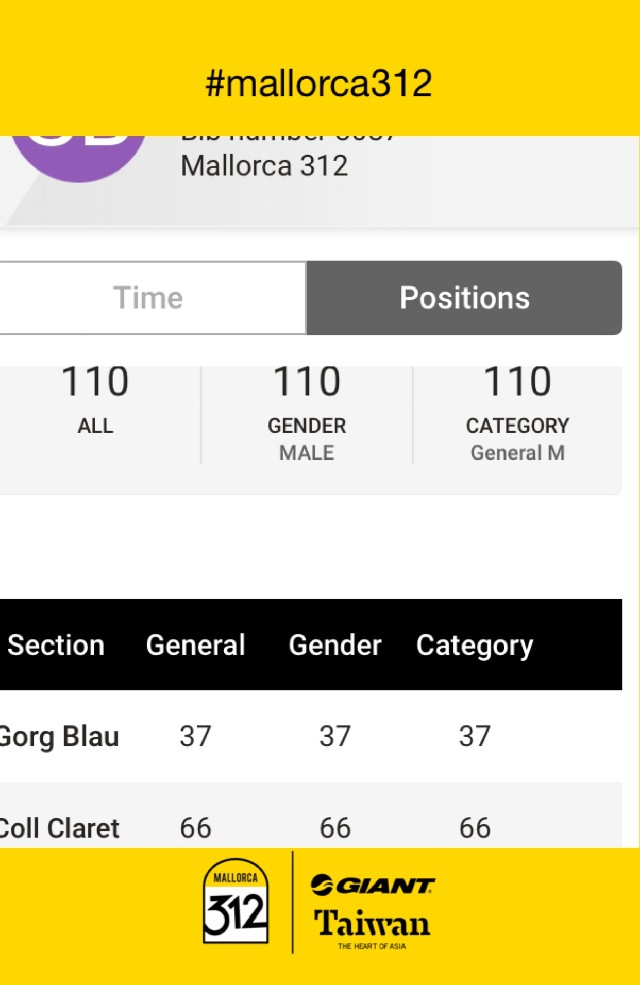
Task: Tap the GENDER MALE position stat
Action: [306, 412]
